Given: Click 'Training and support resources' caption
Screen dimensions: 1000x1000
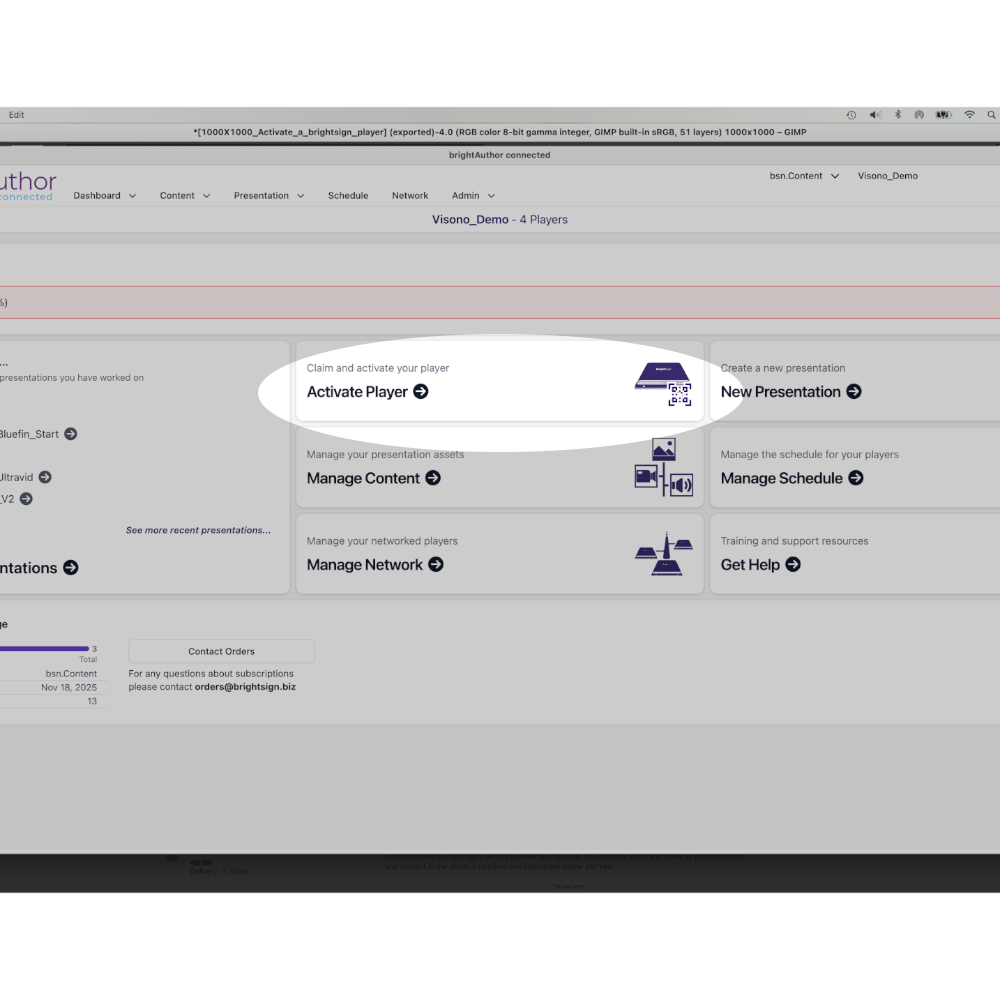Looking at the screenshot, I should click(x=795, y=541).
